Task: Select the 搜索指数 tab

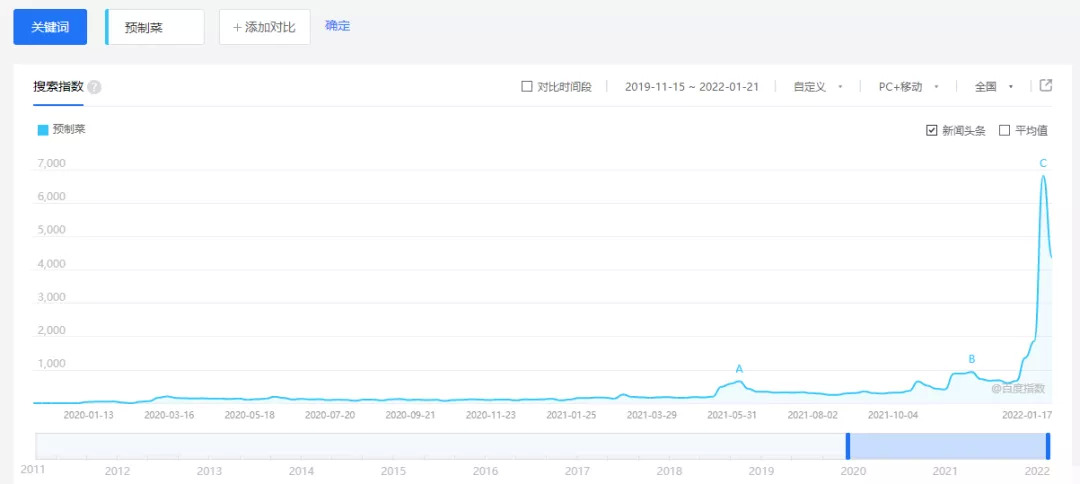Action: (x=58, y=87)
